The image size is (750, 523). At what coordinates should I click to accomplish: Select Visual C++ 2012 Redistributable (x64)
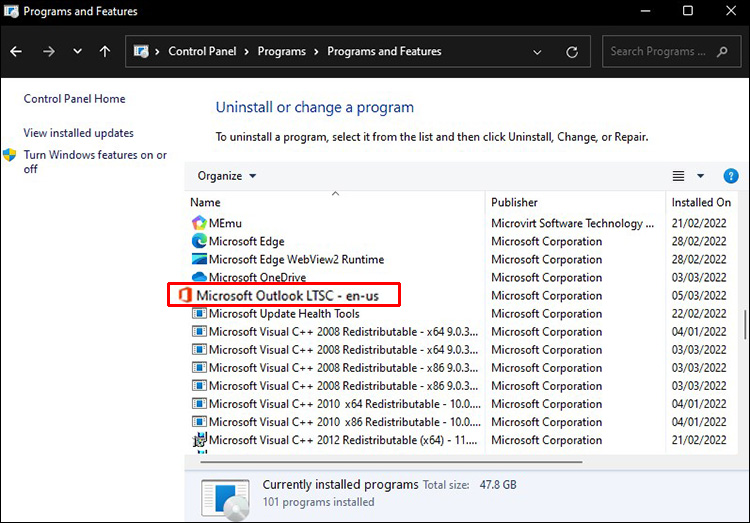343,440
